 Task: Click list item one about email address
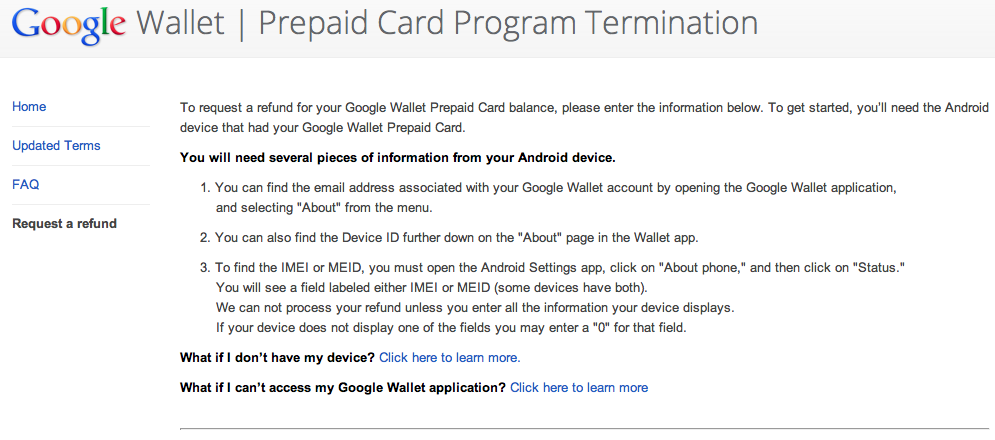pyautogui.click(x=556, y=188)
